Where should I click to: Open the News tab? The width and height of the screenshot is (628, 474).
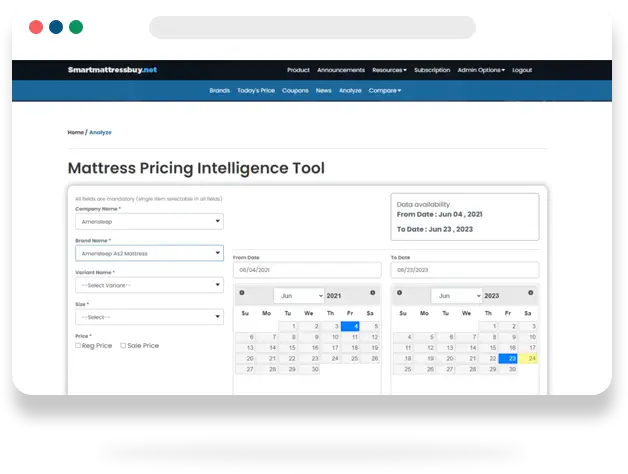(x=324, y=91)
